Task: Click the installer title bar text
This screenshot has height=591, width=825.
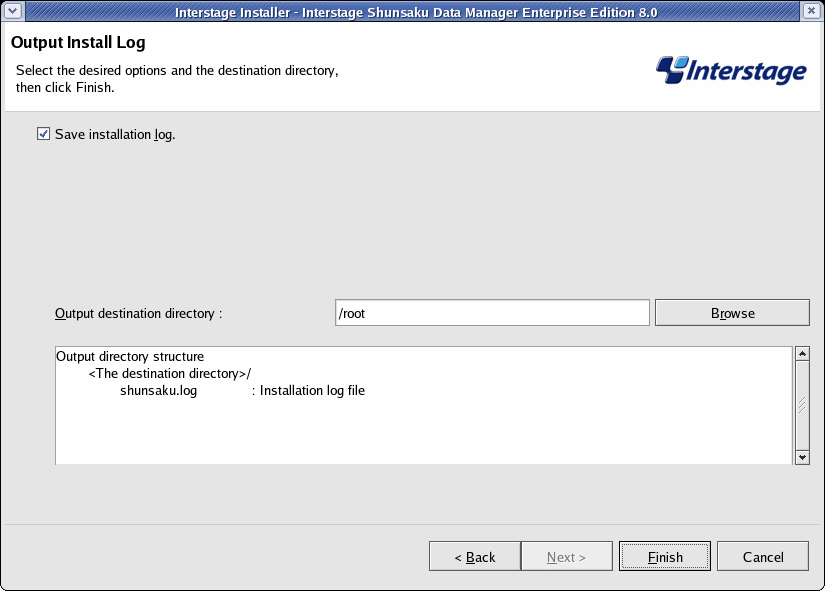Action: click(x=416, y=12)
